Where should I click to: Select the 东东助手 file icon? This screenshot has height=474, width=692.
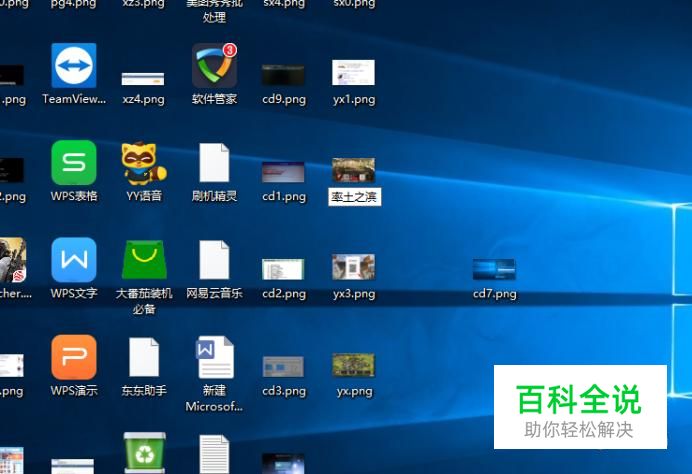pyautogui.click(x=144, y=357)
